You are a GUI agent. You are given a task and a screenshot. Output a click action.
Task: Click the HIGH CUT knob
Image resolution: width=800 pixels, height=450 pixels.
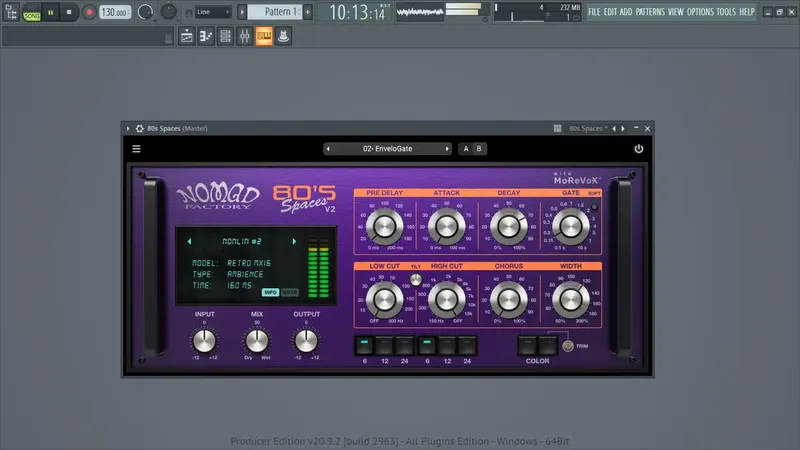pos(446,299)
